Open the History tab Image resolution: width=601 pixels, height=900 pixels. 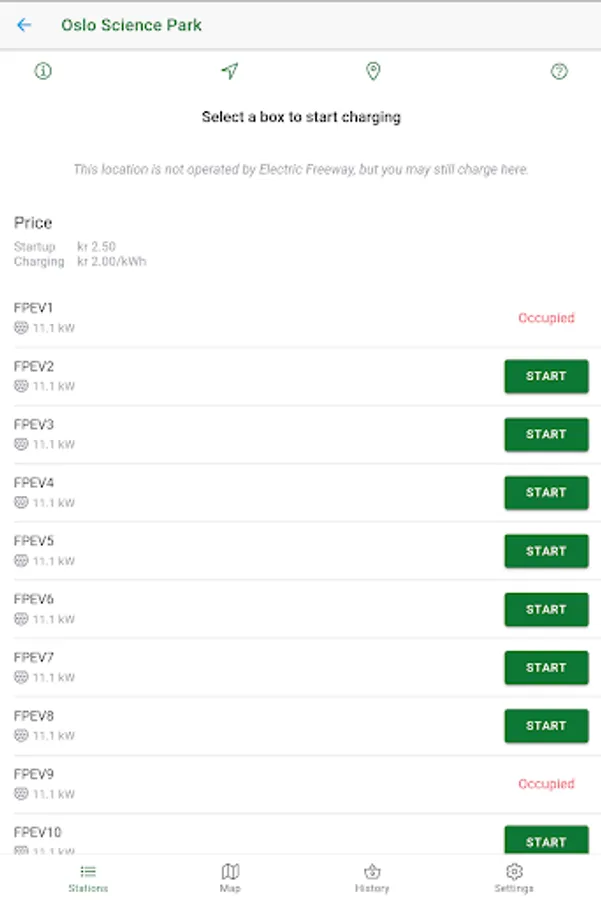click(x=372, y=878)
